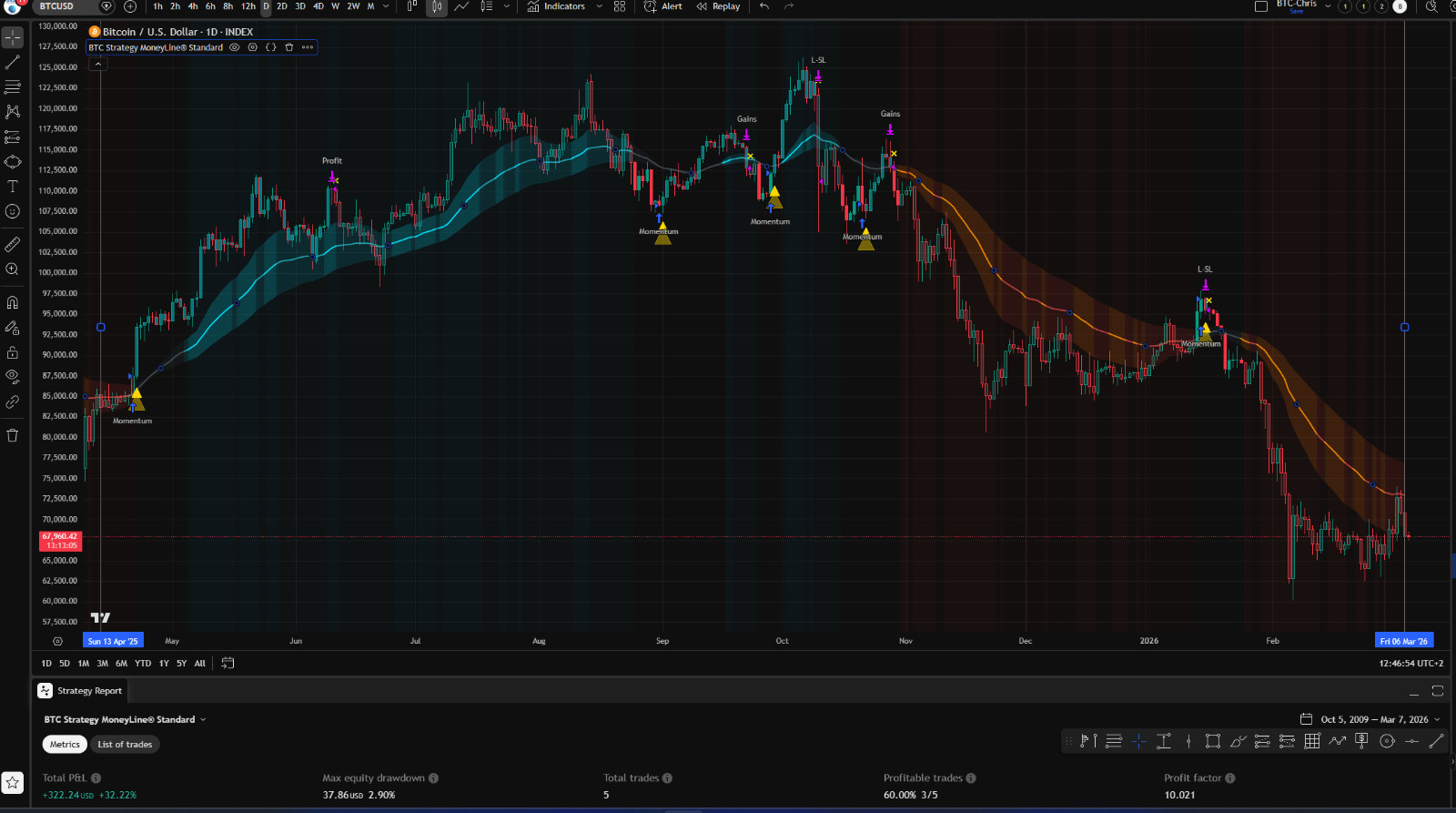This screenshot has height=813, width=1456.
Task: Open the quick search icon top right
Action: 1431,6
